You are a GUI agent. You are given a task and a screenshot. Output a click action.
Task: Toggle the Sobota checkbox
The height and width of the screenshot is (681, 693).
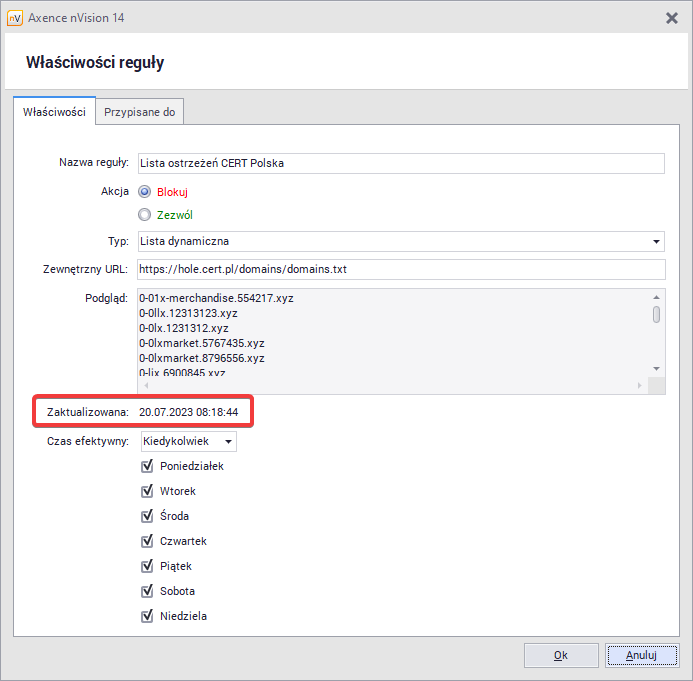tap(147, 591)
